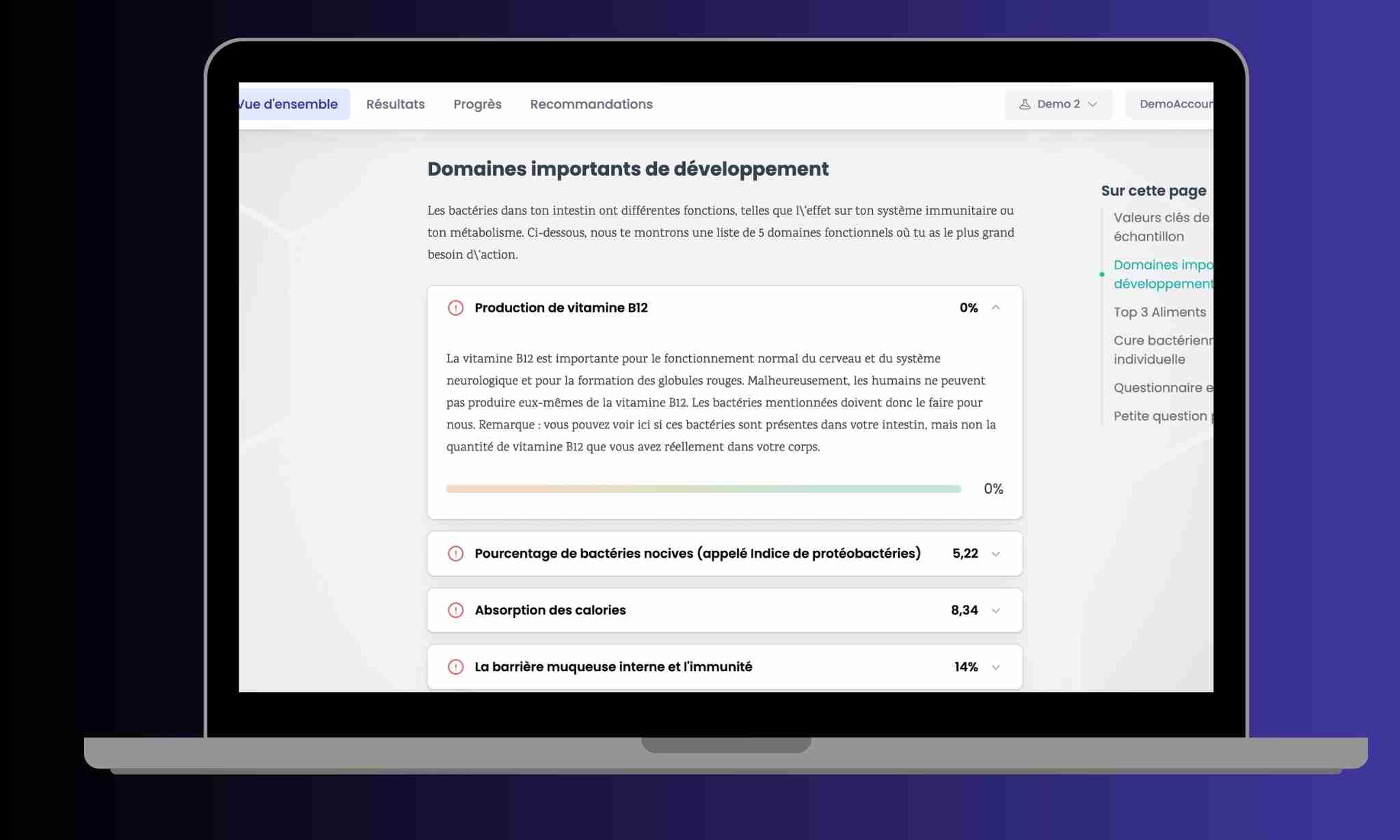Click the warning icon for La barrière muqueuse interne
Viewport: 1400px width, 840px height.
click(x=455, y=667)
